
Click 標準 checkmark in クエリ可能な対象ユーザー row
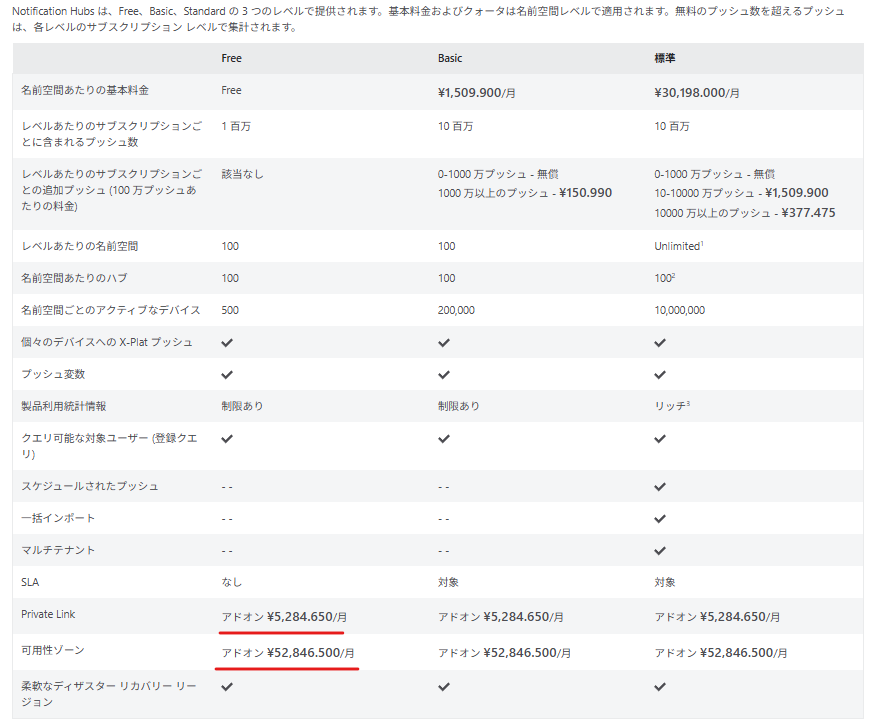tap(660, 438)
